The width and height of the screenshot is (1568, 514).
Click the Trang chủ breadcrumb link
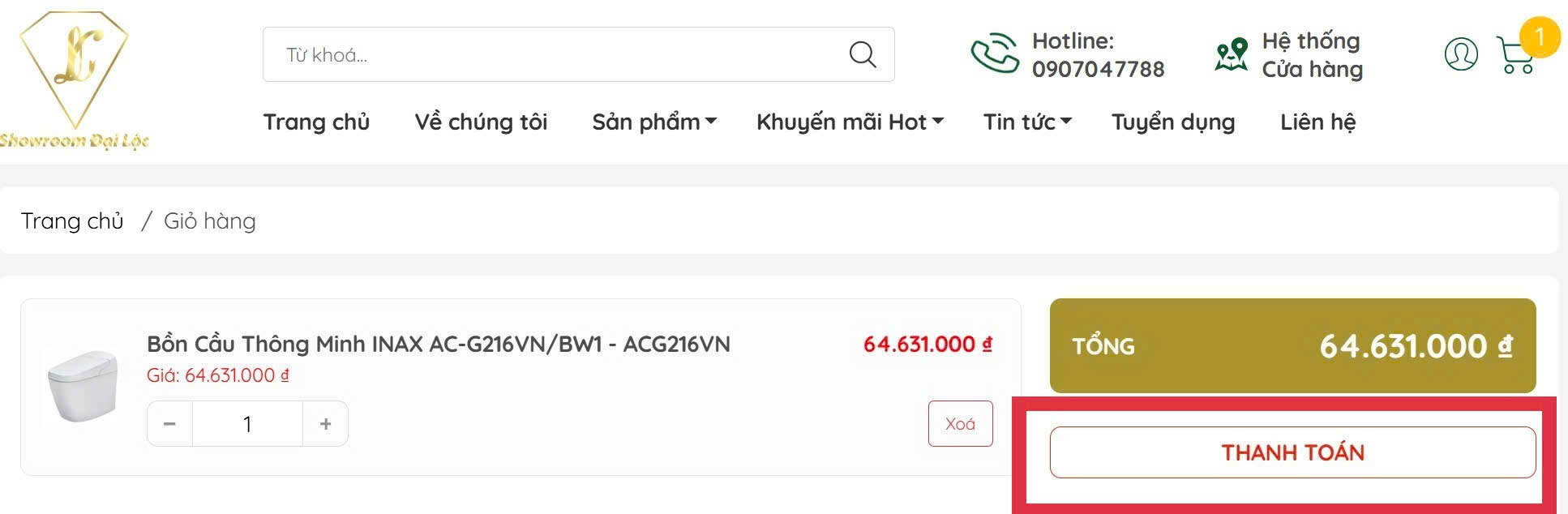click(72, 221)
